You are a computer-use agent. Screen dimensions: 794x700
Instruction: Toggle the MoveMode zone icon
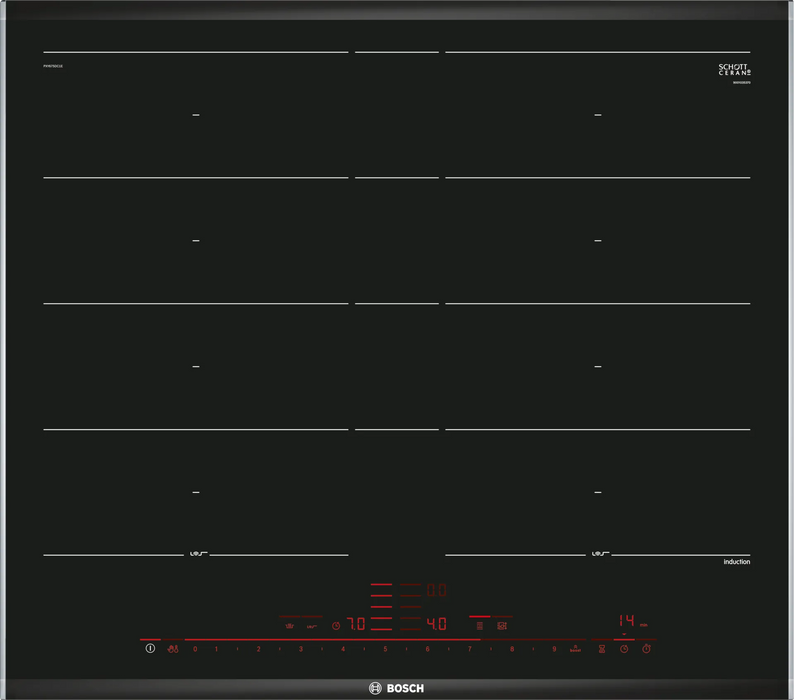501,625
